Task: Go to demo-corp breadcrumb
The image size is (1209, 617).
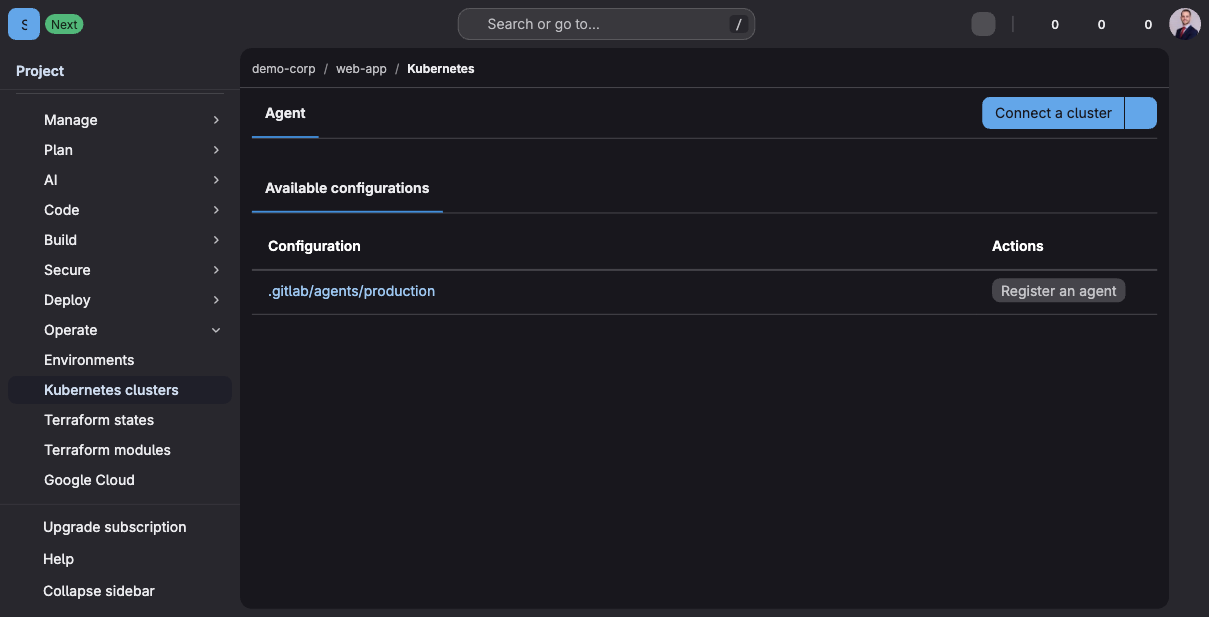Action: (283, 69)
